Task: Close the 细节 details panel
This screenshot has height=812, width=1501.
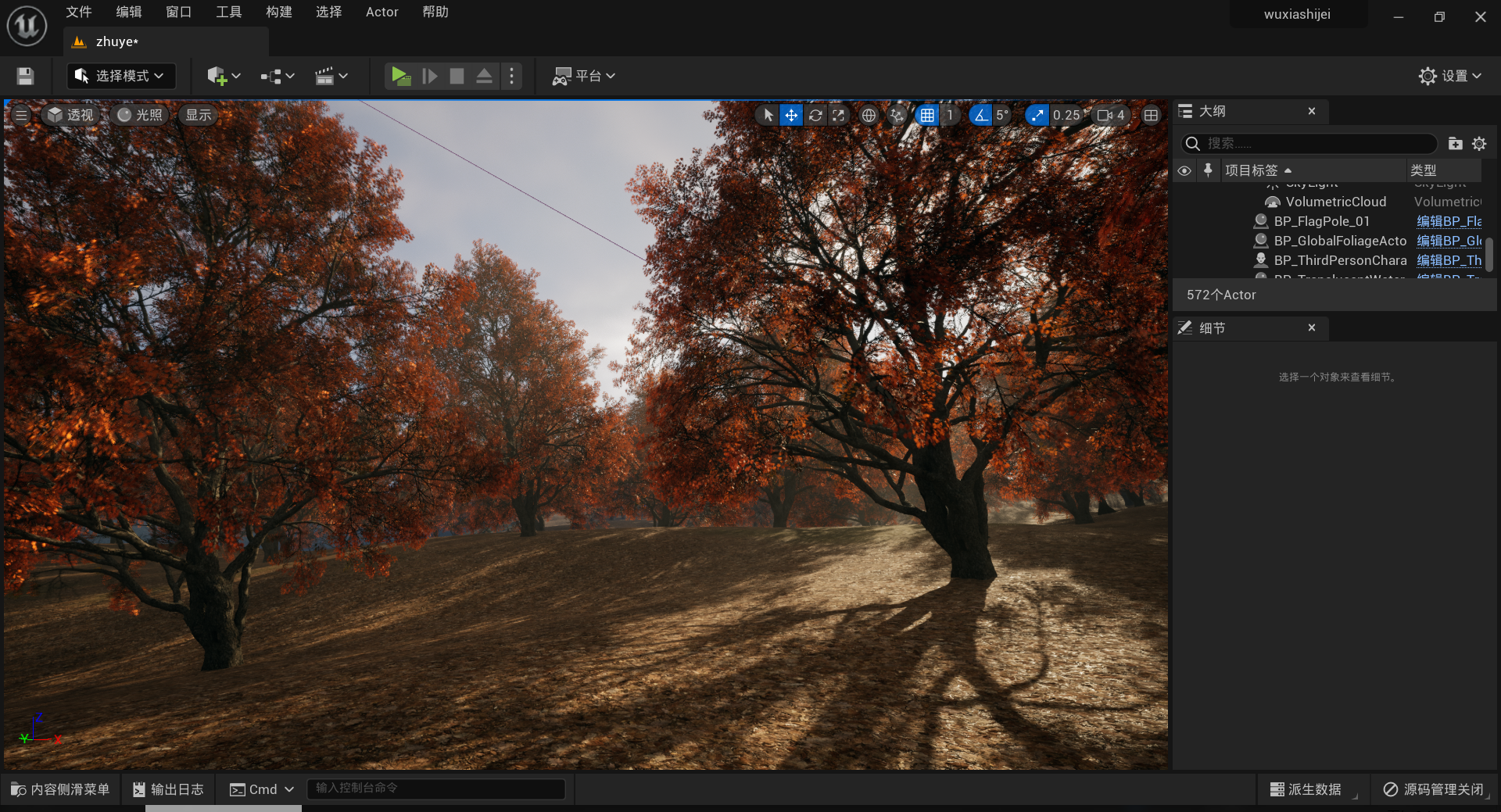Action: coord(1312,328)
